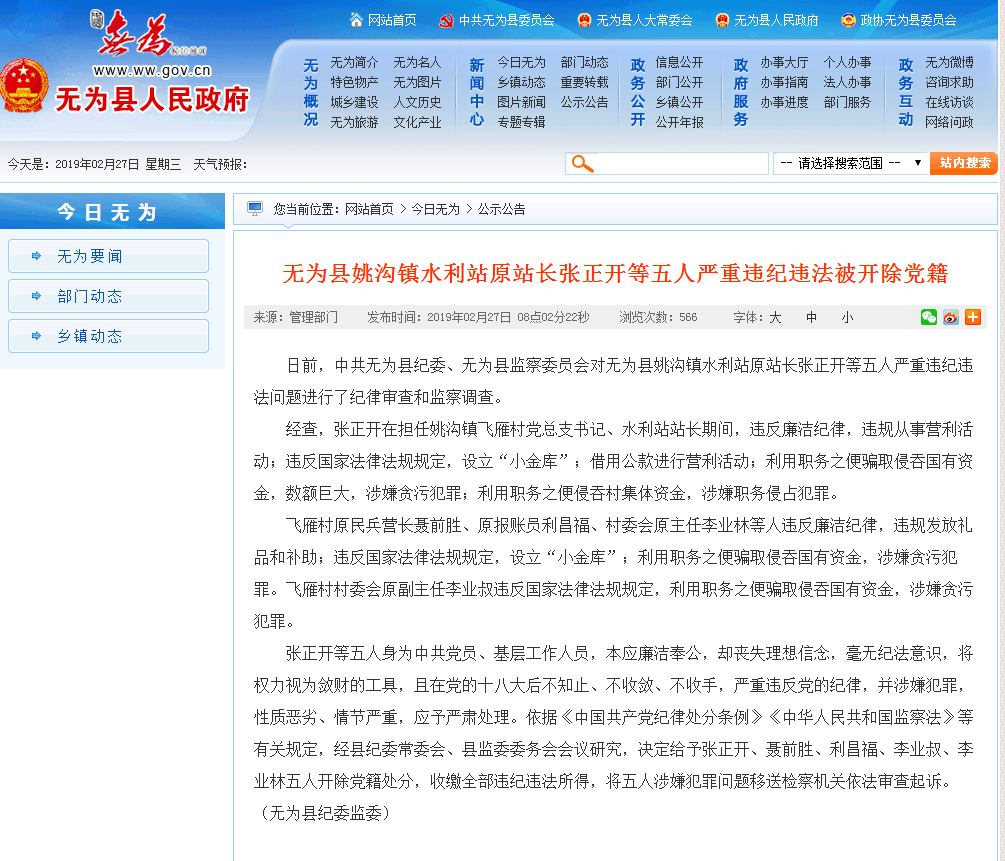Open the 人文历史 link

417,102
